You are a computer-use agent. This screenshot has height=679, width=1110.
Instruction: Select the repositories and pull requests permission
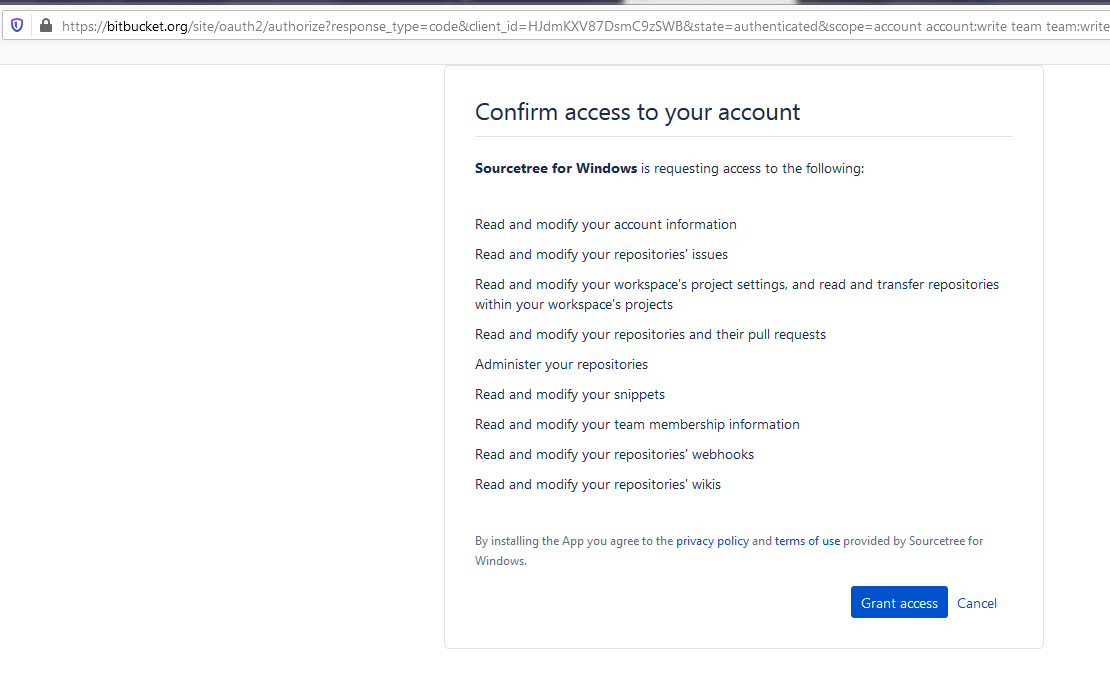(x=650, y=334)
